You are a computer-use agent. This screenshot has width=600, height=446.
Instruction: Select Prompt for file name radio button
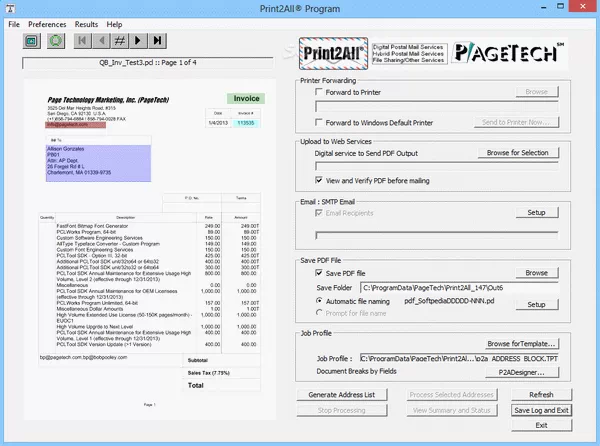319,313
